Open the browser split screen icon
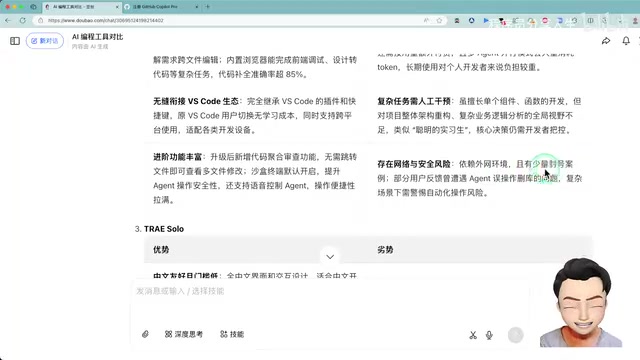The width and height of the screenshot is (640, 360). 590,20
